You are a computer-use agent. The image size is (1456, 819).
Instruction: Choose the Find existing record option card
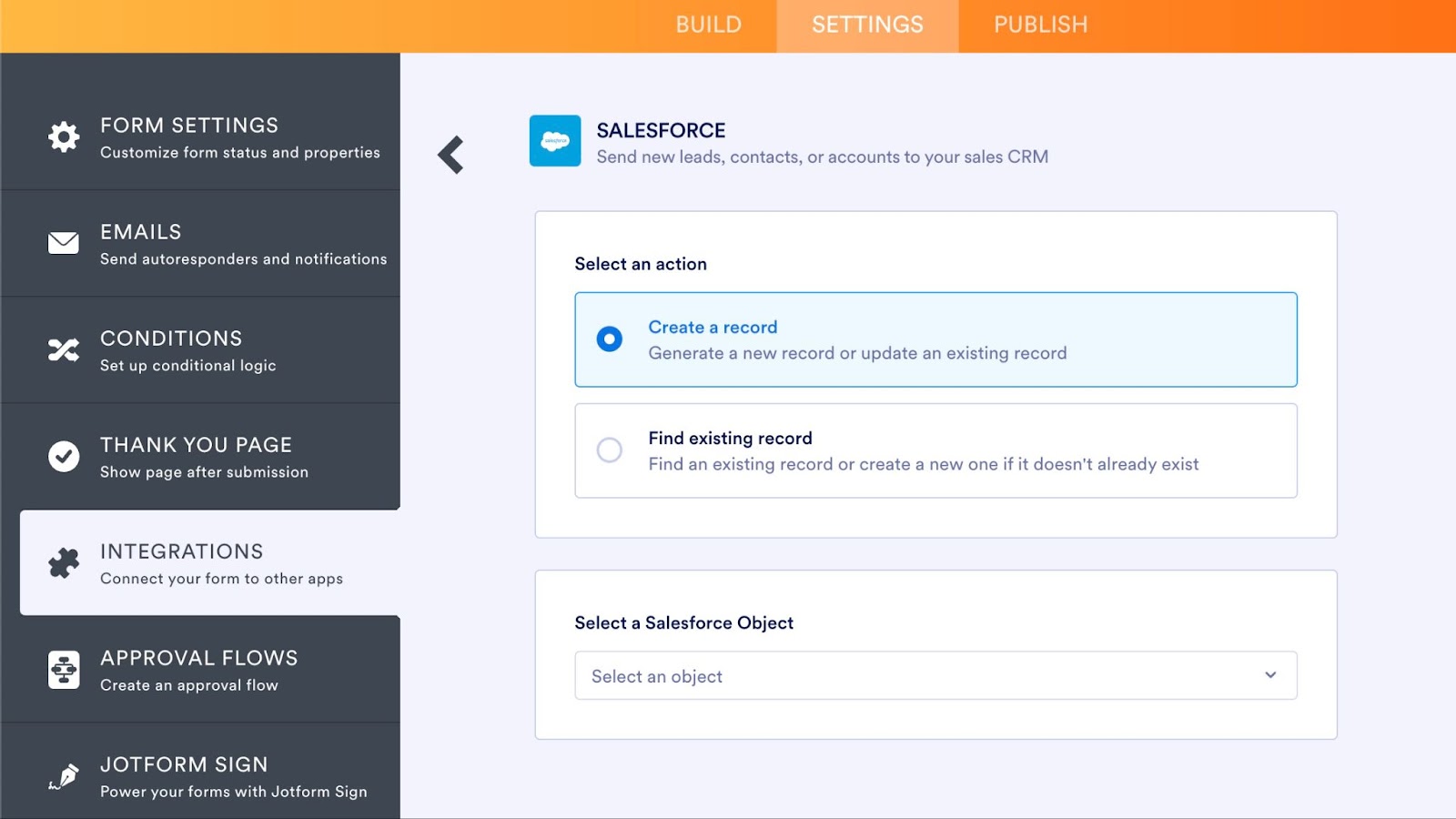pos(935,450)
